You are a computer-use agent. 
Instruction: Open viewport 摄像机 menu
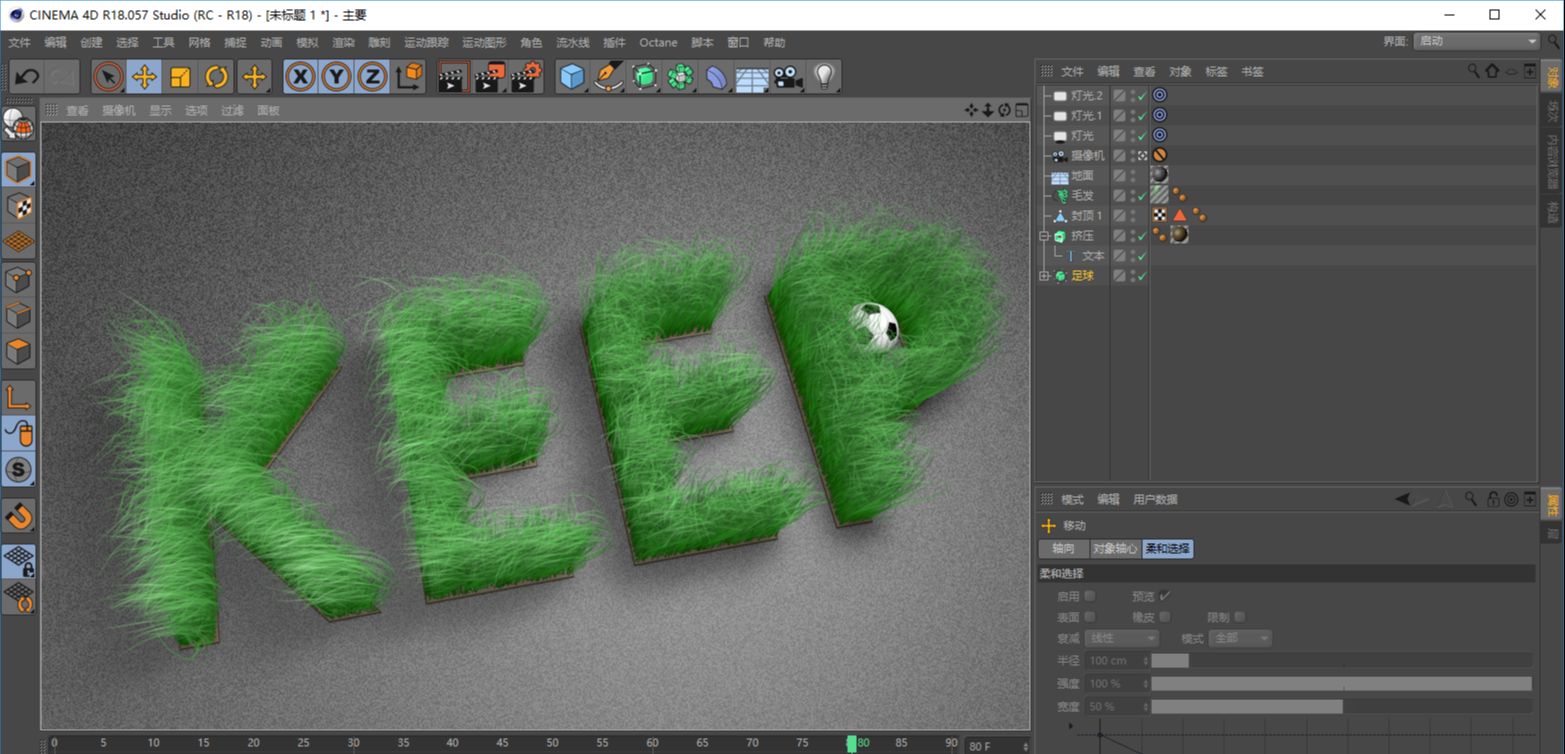118,111
